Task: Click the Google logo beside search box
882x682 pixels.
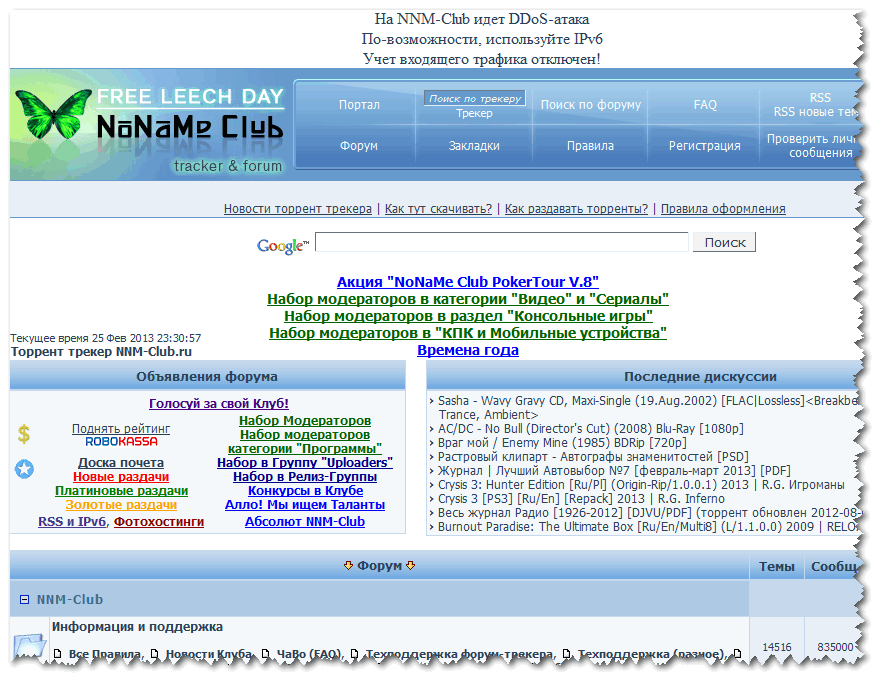Action: coord(283,246)
